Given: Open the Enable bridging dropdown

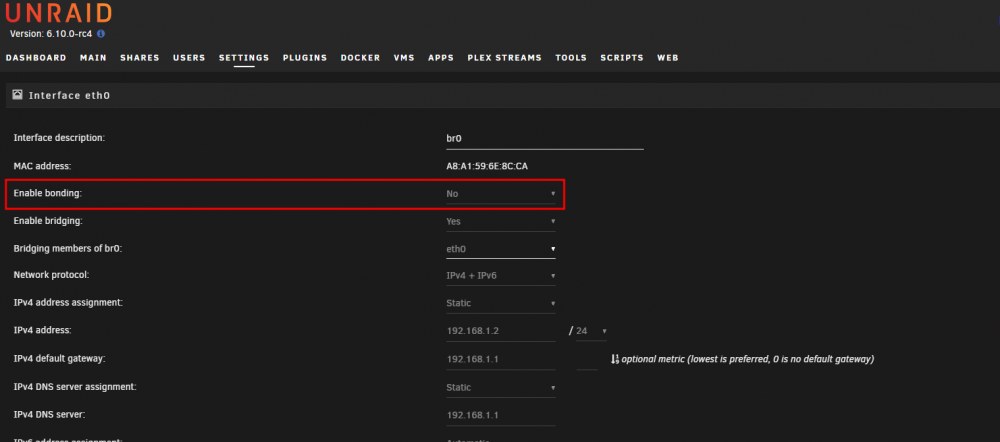Looking at the screenshot, I should coord(501,221).
